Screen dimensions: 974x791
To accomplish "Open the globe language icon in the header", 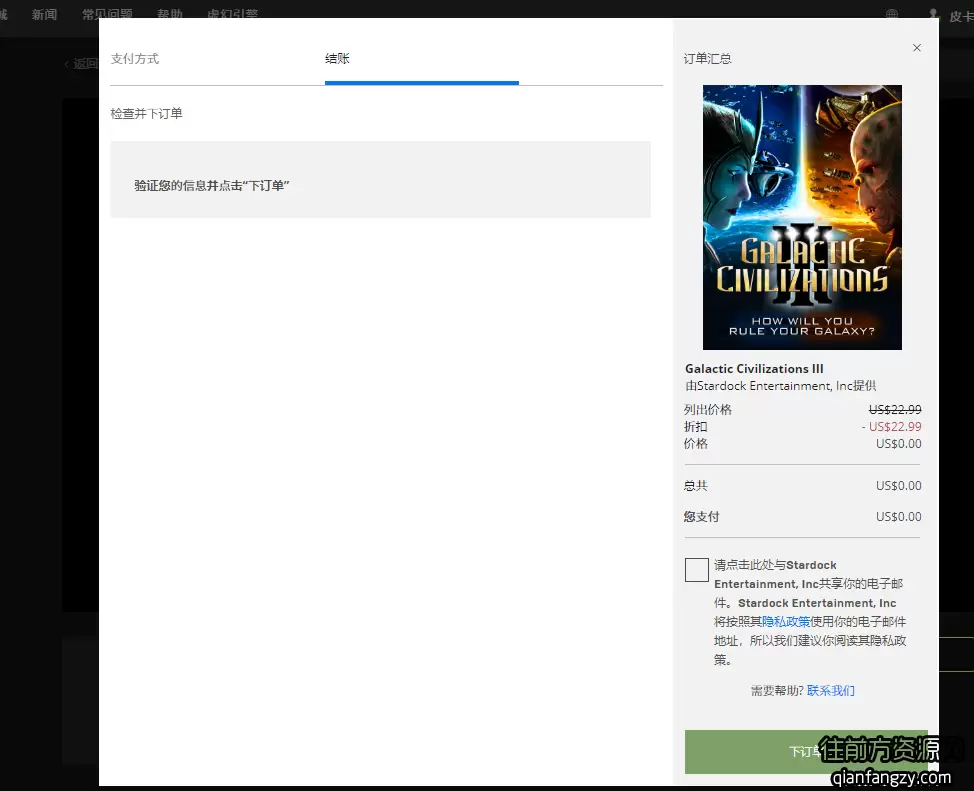I will click(x=891, y=14).
